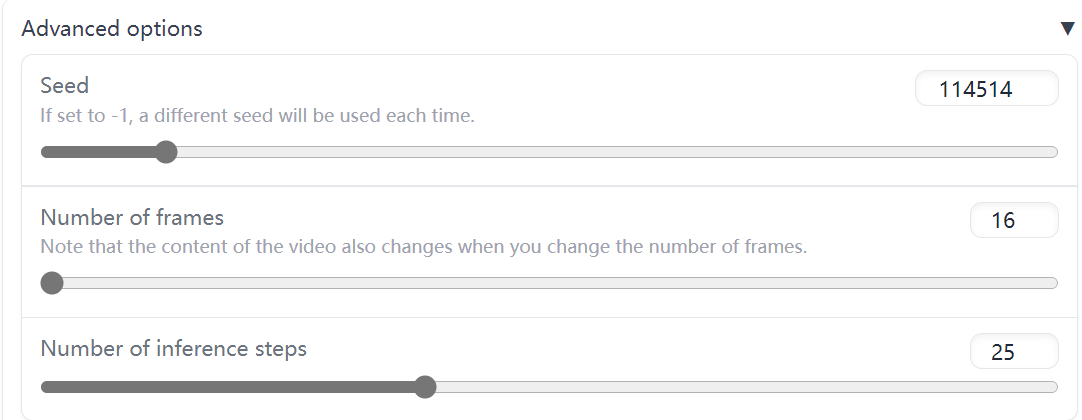Click the filled portion of inference steps slider
The image size is (1082, 420).
point(228,387)
